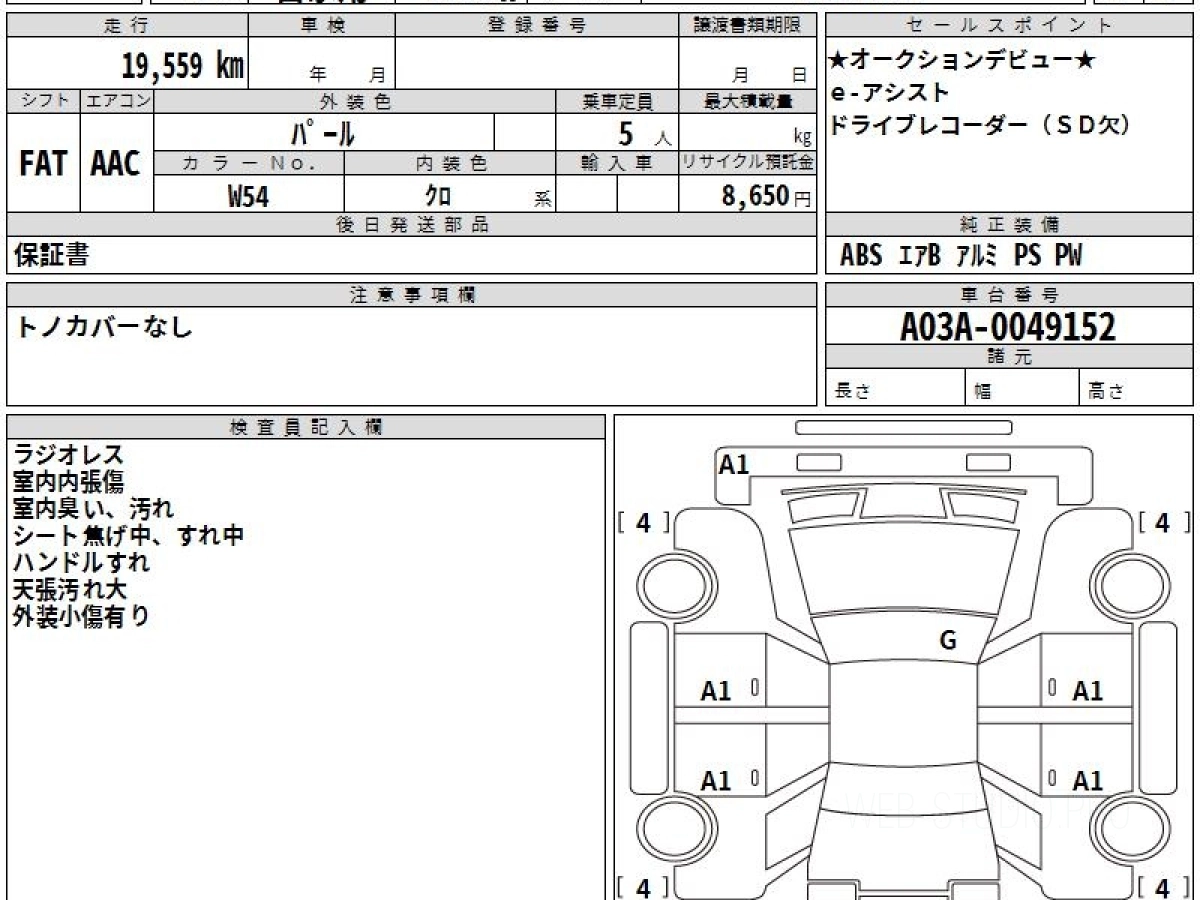Image resolution: width=1200 pixels, height=900 pixels.
Task: Select the 後日発送部品 header
Action: coord(411,225)
